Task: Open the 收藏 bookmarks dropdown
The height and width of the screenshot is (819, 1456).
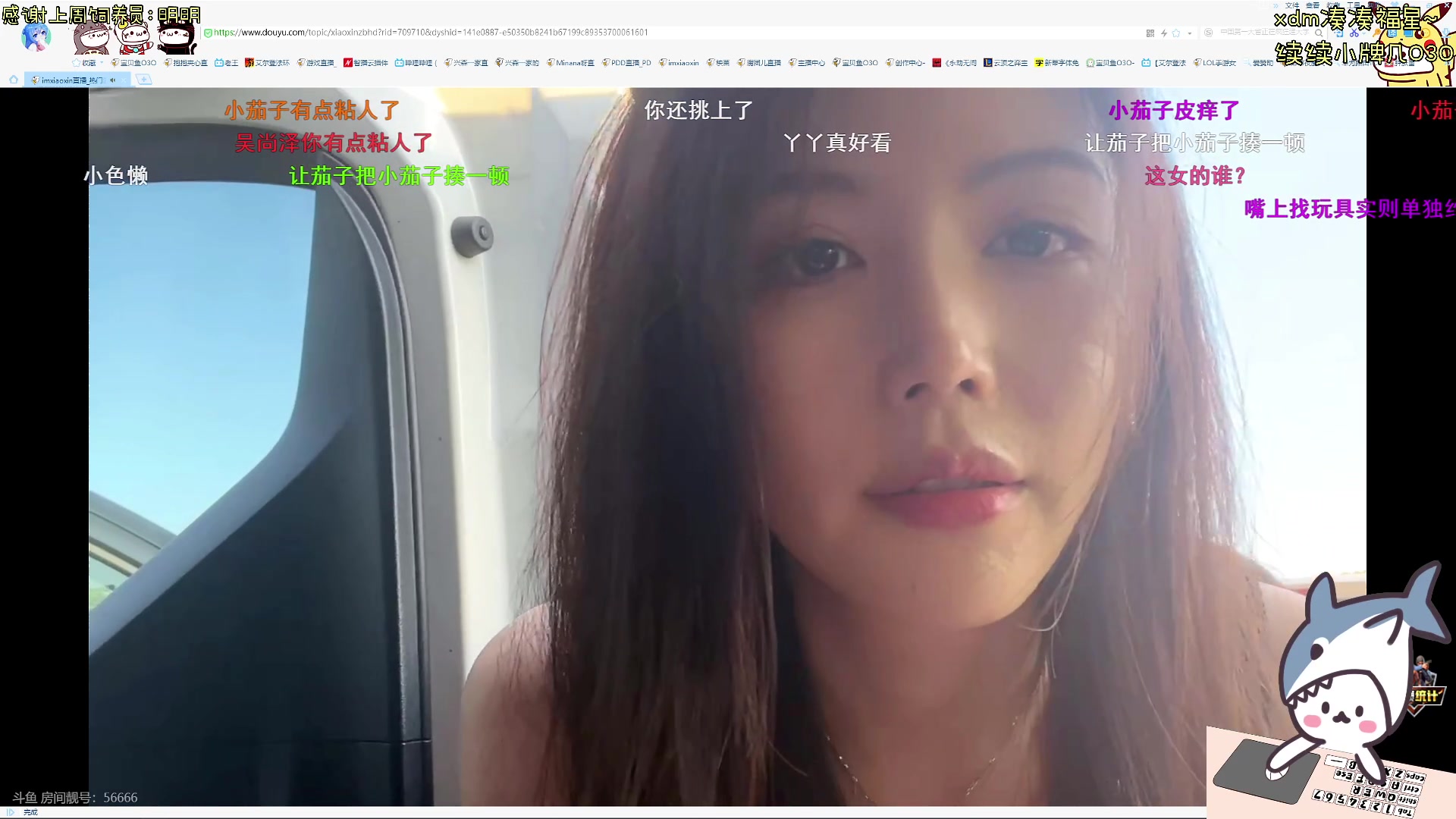Action: 86,63
